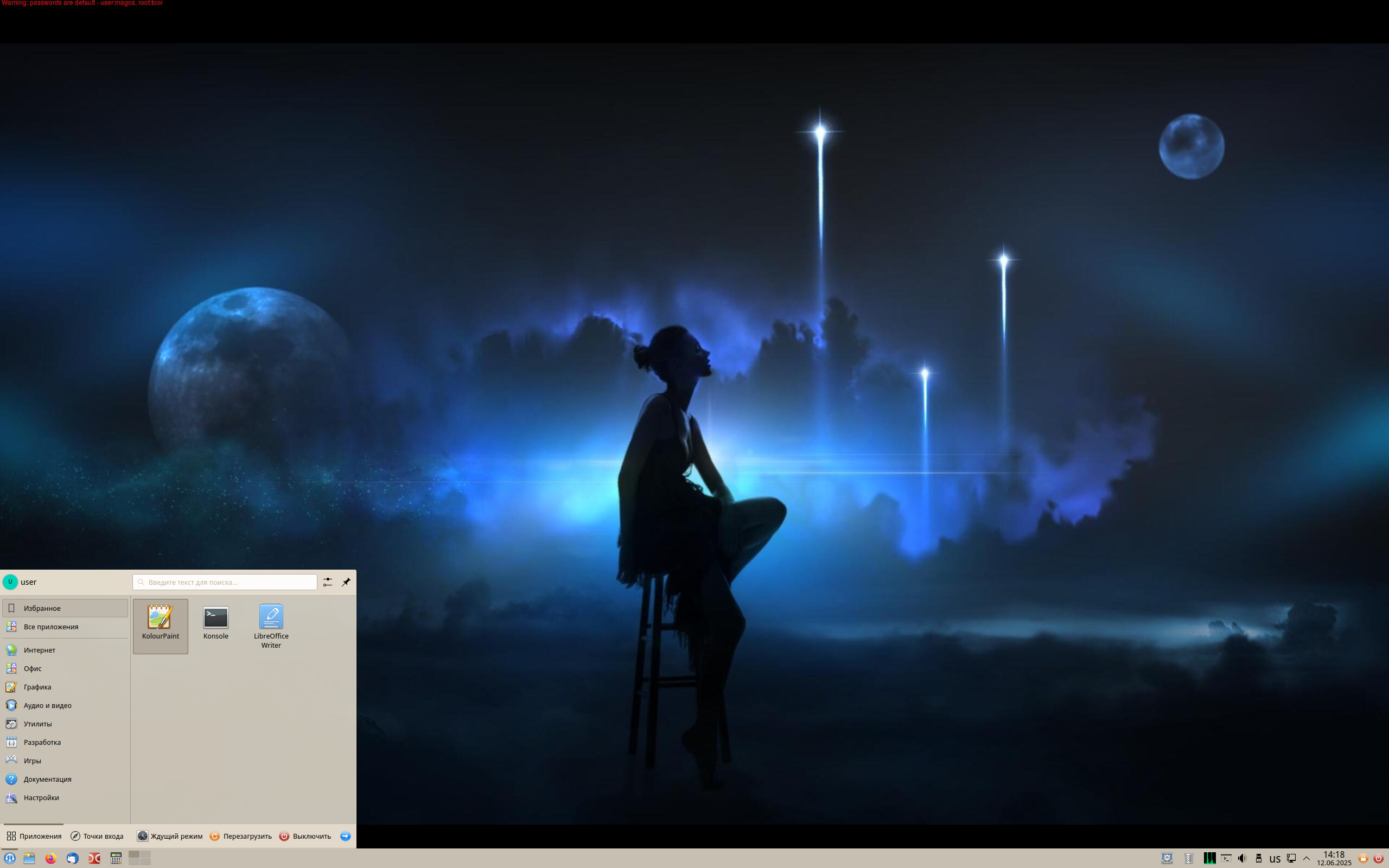The width and height of the screenshot is (1389, 868).
Task: Open the Настройки category
Action: coord(65,797)
